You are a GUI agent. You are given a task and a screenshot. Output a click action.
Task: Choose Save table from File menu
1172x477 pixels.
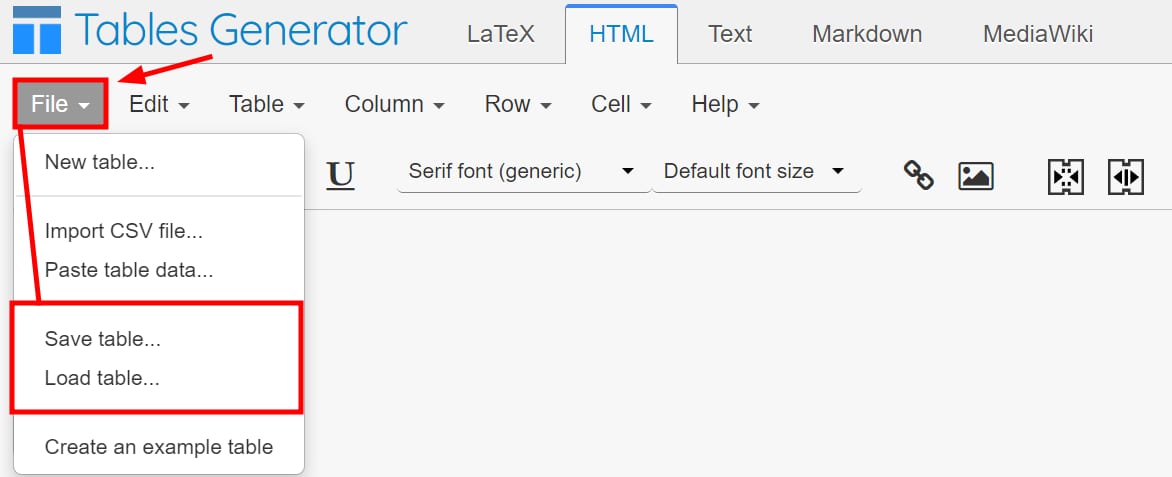(103, 339)
